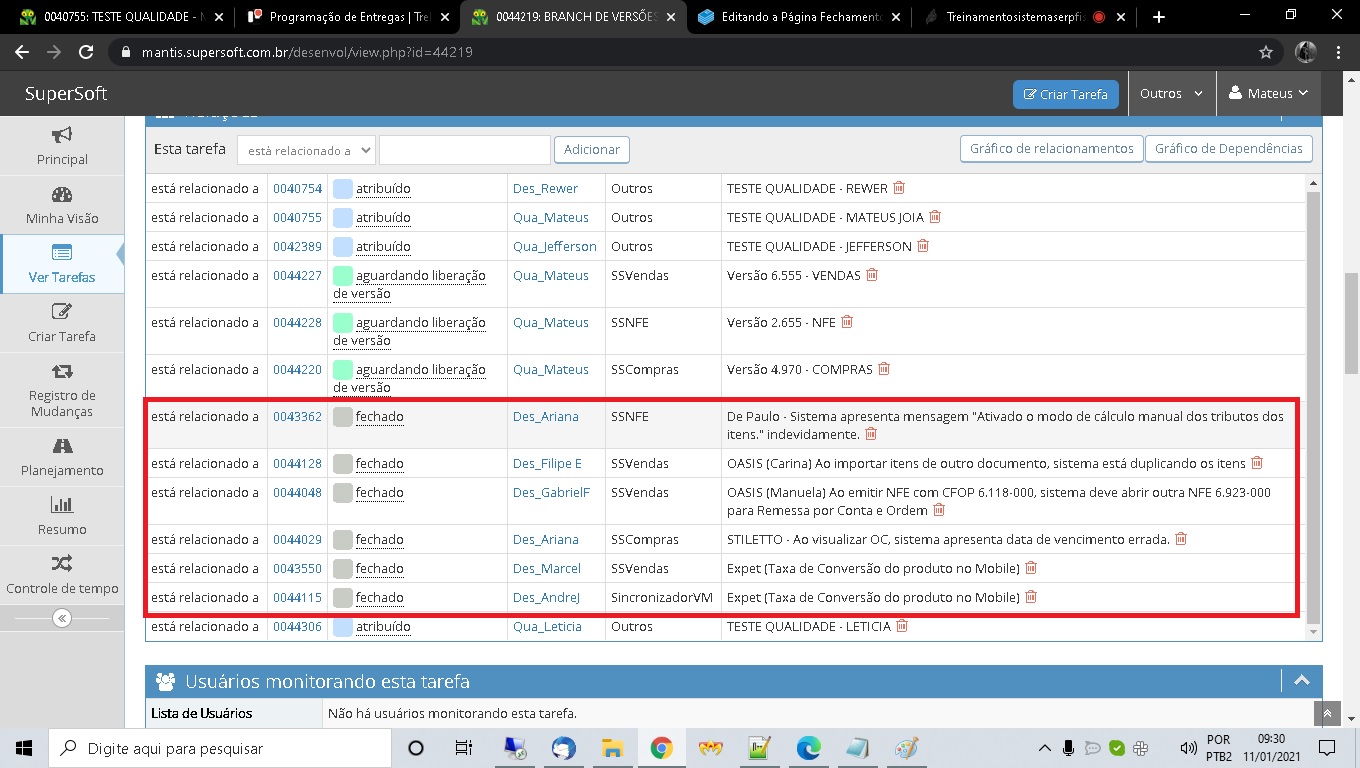Viewport: 1360px width, 768px height.
Task: Click the Criar Tarefa sidebar icon
Action: [x=62, y=312]
